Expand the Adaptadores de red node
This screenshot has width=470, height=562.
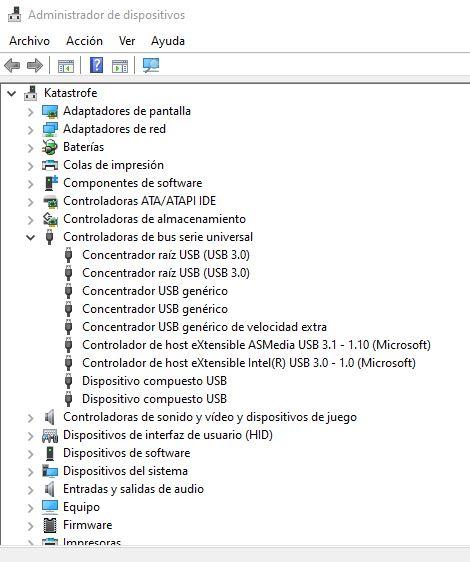[30, 130]
